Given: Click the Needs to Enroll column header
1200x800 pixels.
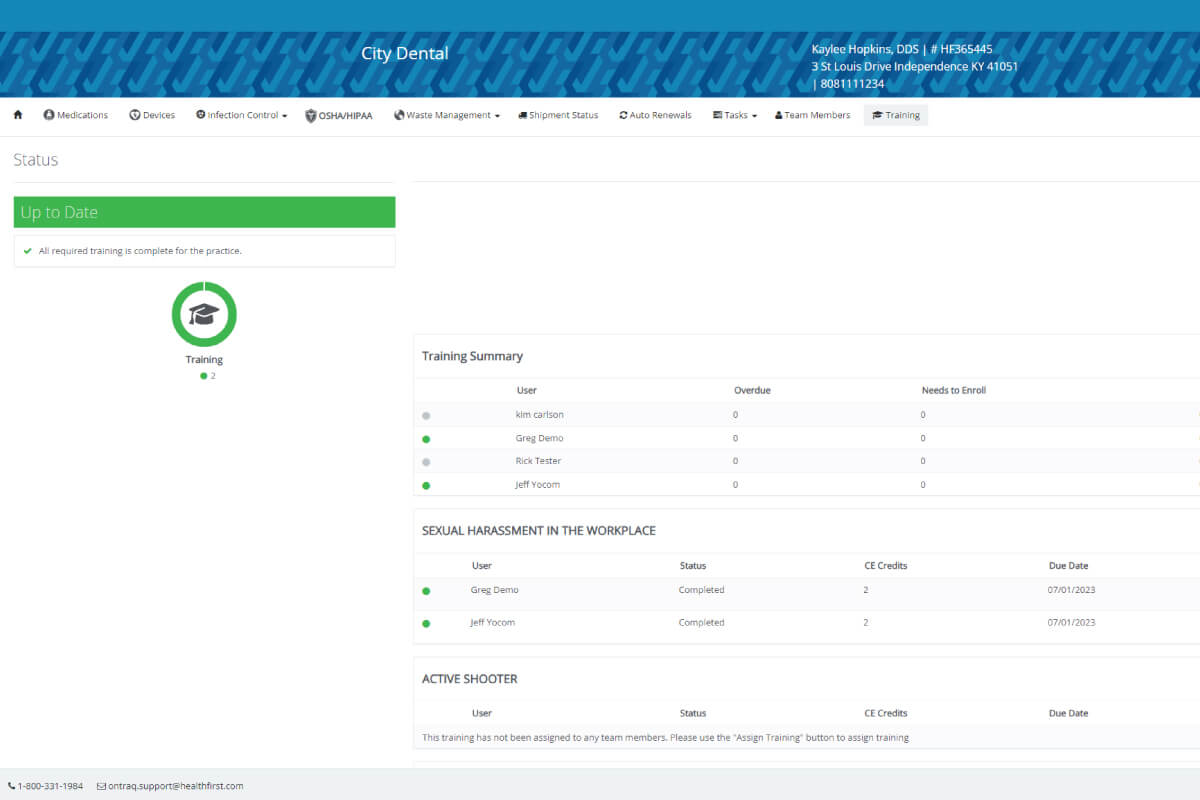Looking at the screenshot, I should 954,390.
